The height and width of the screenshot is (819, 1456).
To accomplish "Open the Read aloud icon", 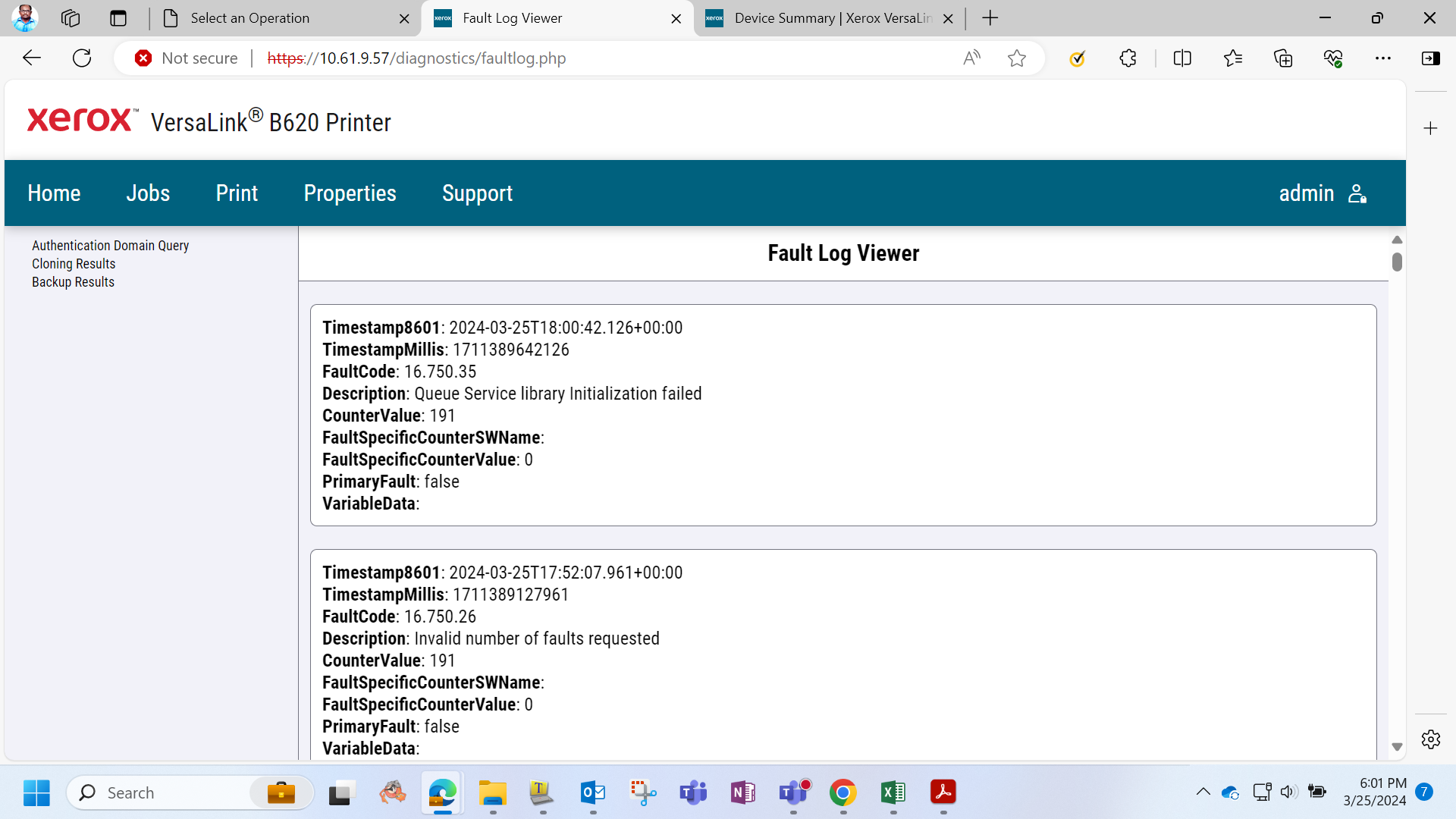I will [x=971, y=58].
